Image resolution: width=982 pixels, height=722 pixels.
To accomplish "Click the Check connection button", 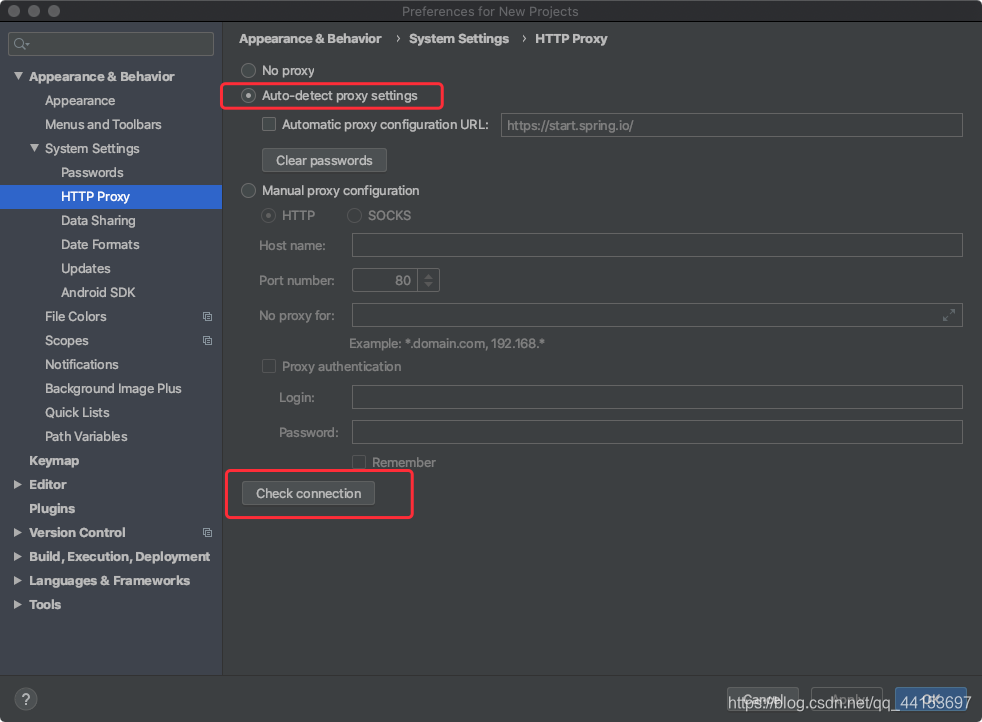I will (x=307, y=493).
